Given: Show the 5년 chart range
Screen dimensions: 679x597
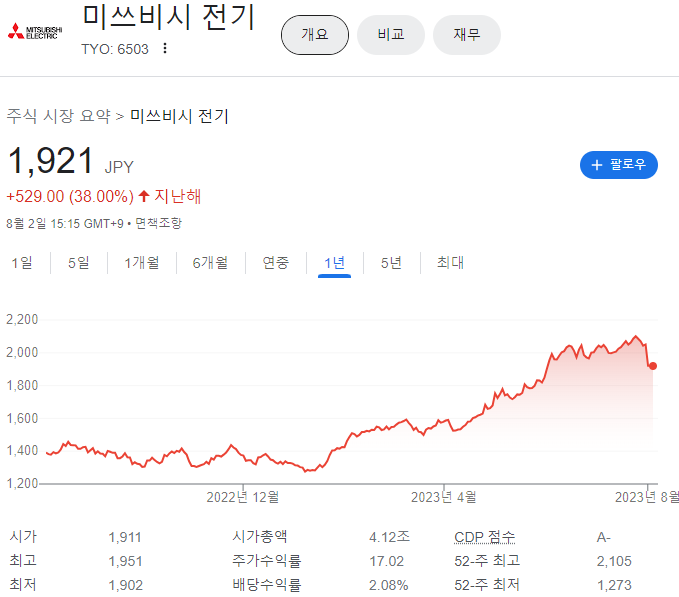Looking at the screenshot, I should (391, 262).
